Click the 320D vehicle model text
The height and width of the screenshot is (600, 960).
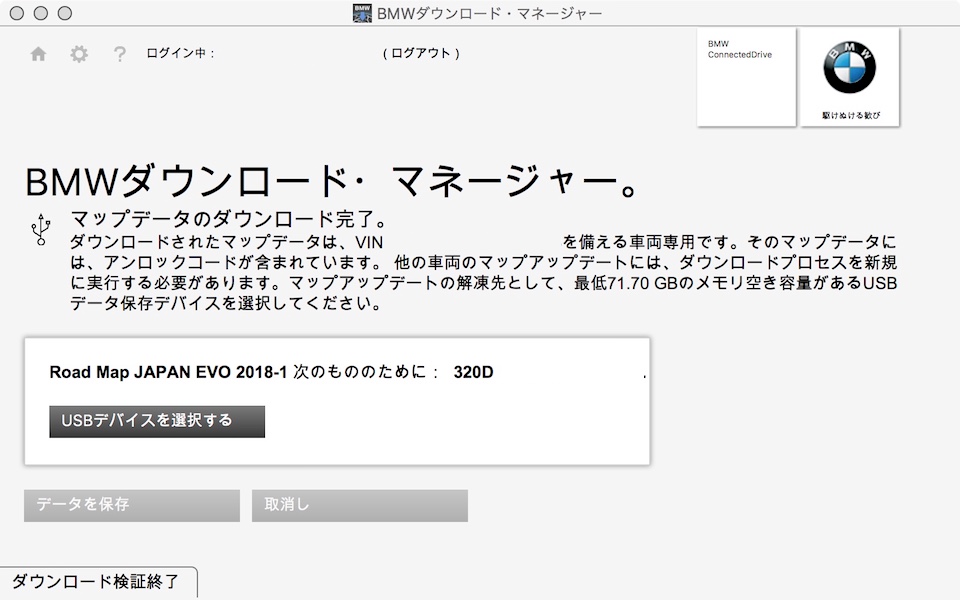pos(473,372)
